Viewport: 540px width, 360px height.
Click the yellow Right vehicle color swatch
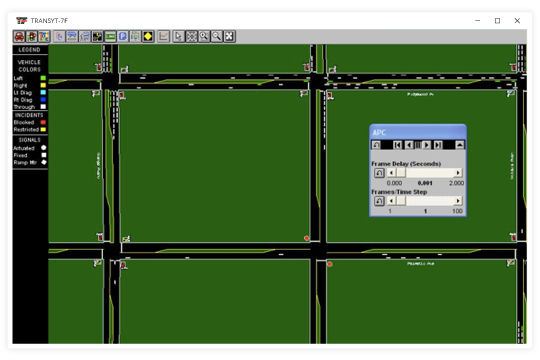pos(43,85)
